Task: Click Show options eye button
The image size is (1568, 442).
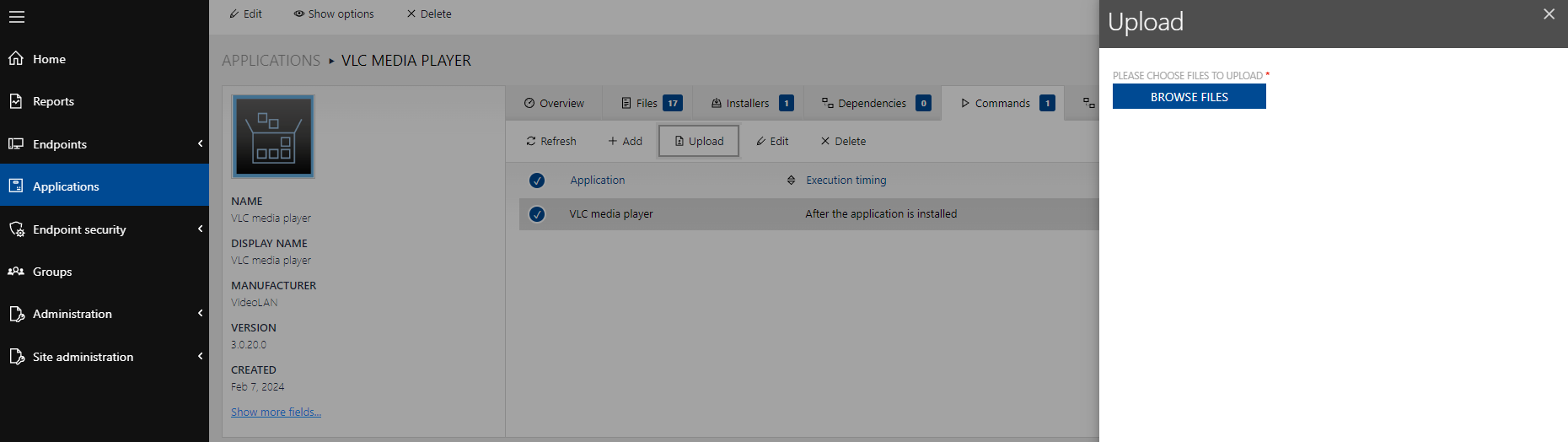Action: (334, 13)
